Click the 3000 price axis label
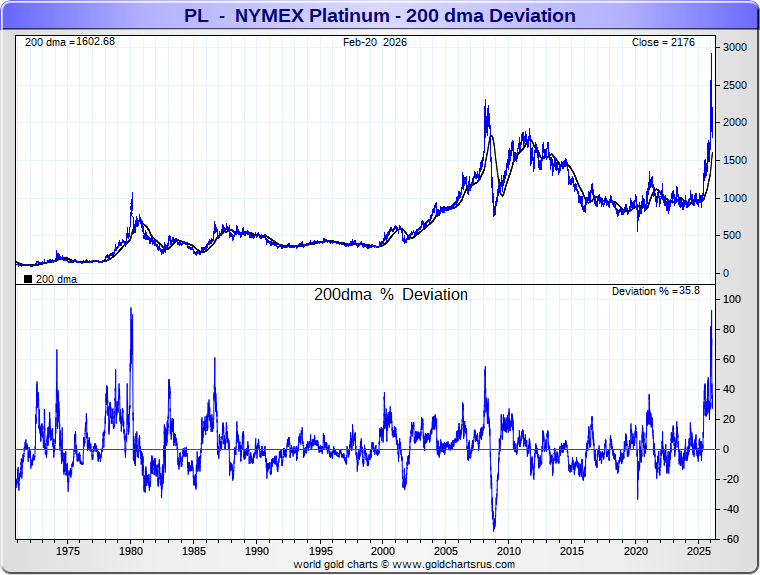 tap(735, 47)
